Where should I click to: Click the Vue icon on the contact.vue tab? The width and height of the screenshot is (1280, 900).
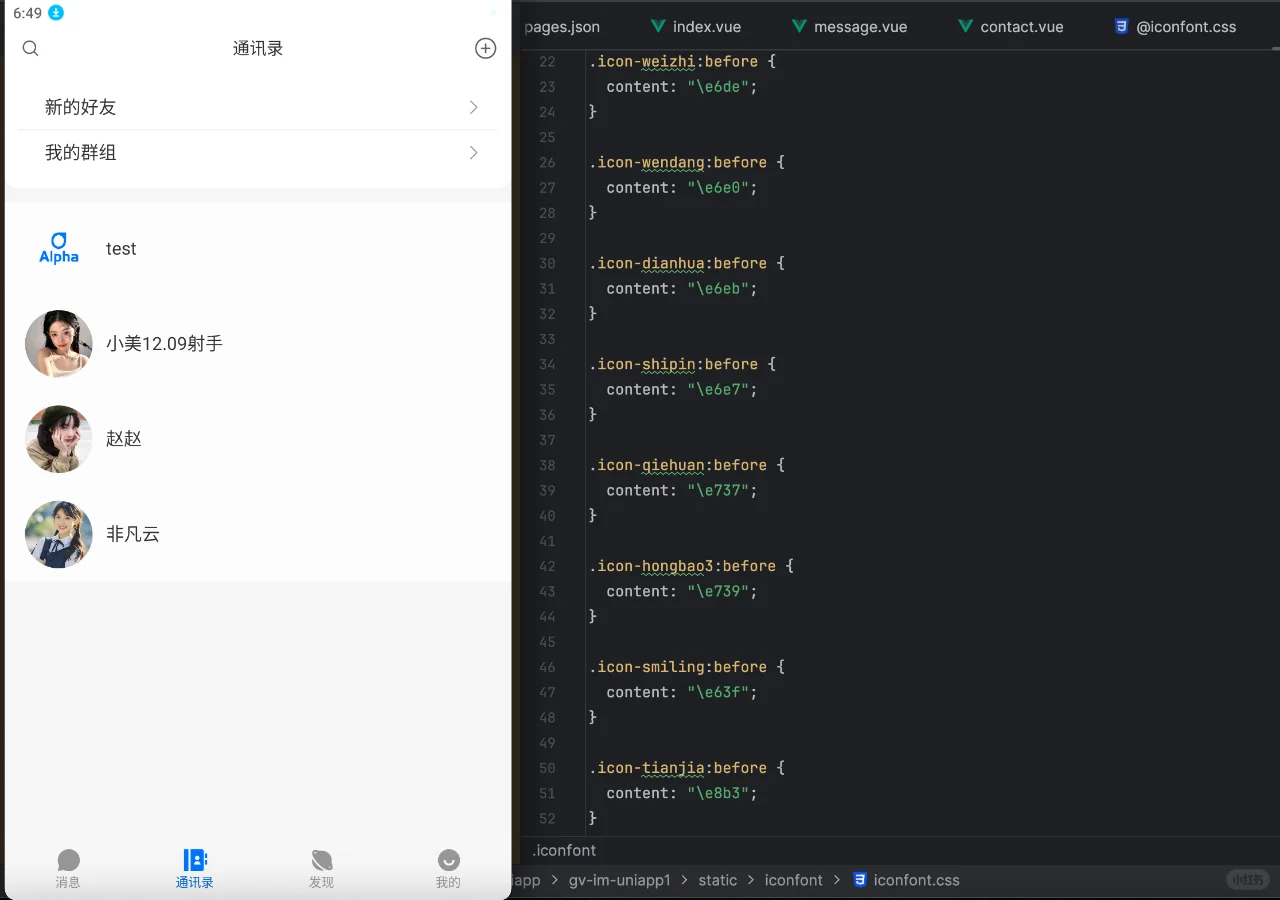coord(963,27)
